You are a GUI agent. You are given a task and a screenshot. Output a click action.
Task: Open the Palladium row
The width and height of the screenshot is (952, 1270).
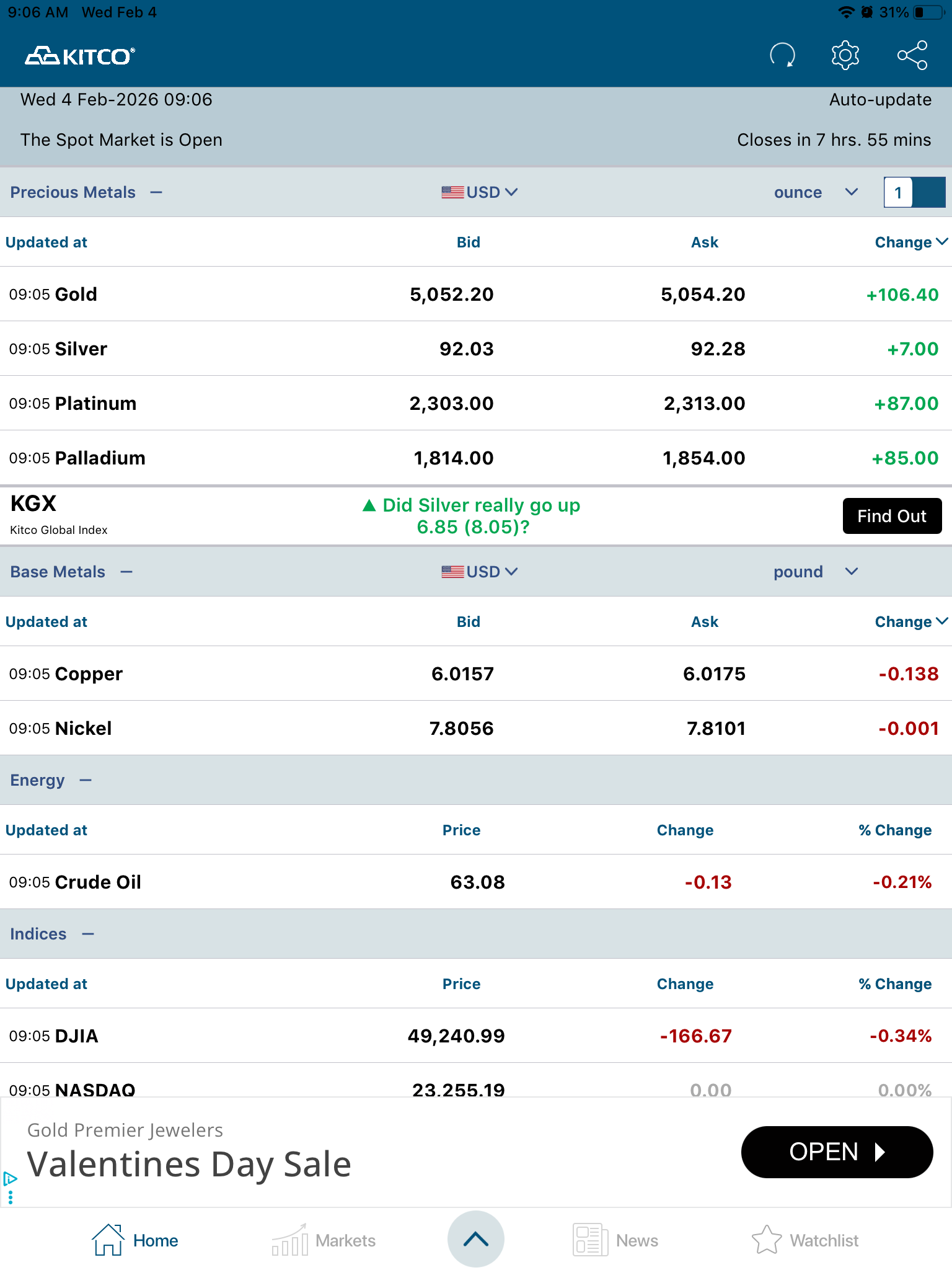(x=476, y=458)
